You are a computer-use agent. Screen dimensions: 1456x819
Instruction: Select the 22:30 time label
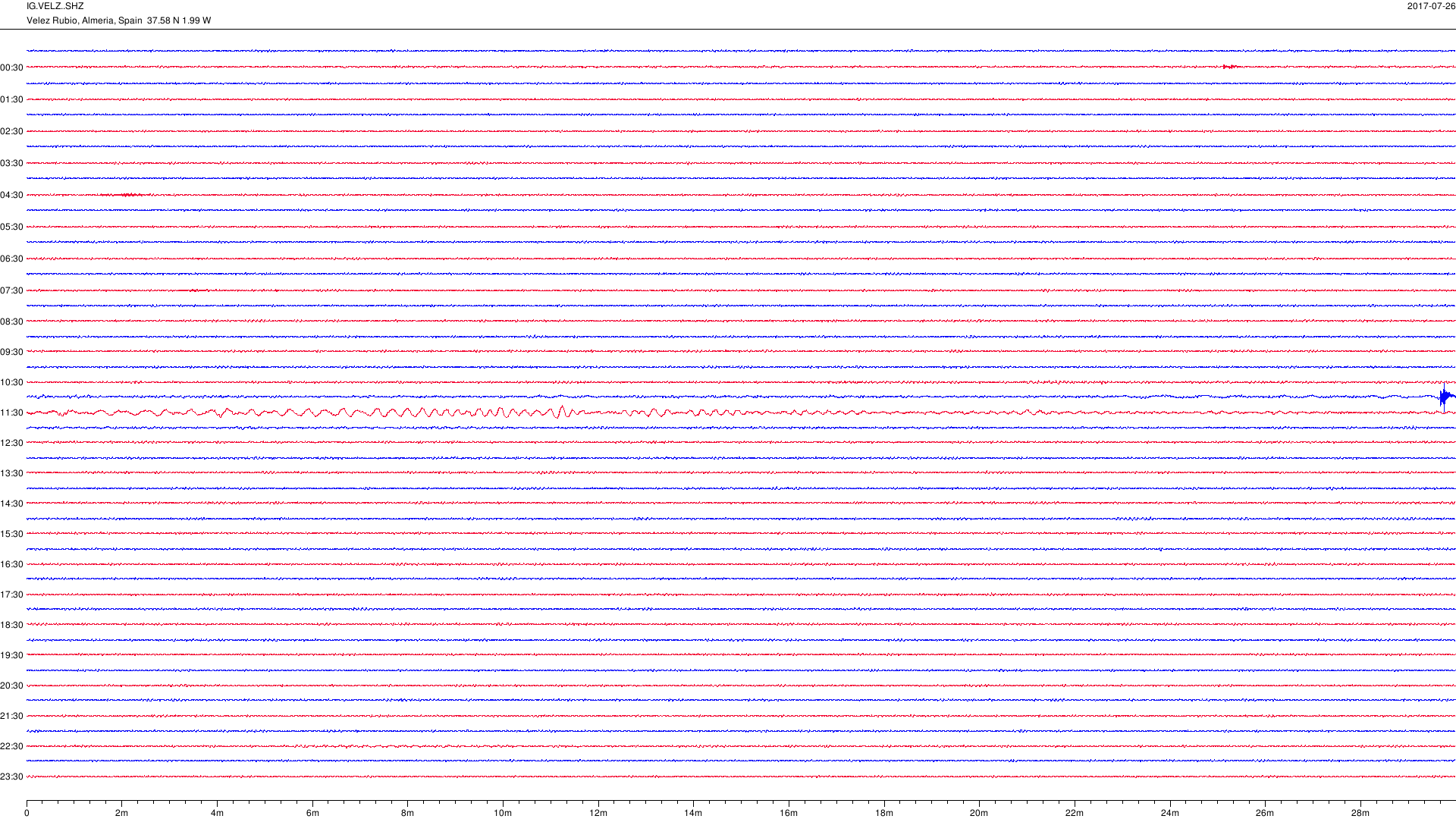(11, 746)
